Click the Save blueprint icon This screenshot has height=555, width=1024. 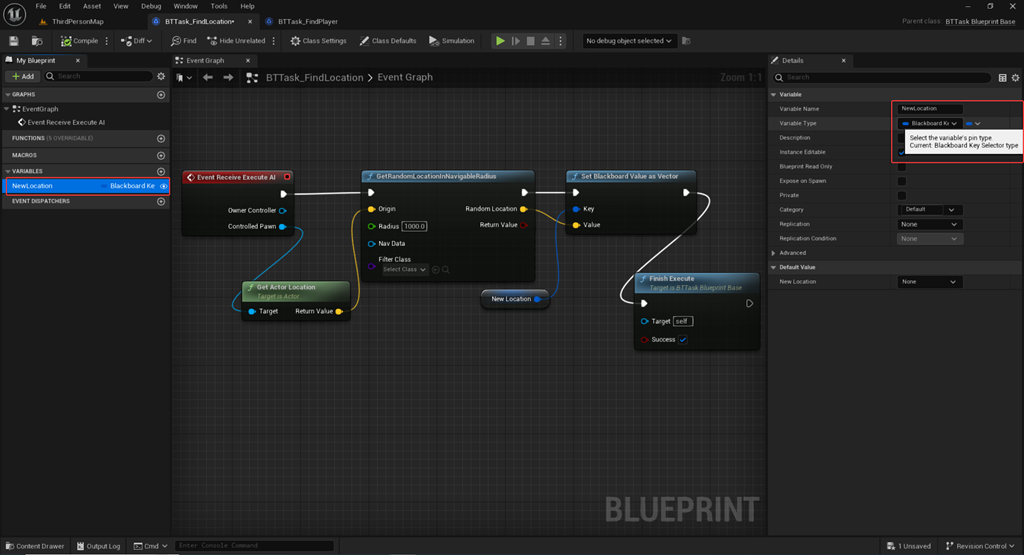[x=14, y=41]
